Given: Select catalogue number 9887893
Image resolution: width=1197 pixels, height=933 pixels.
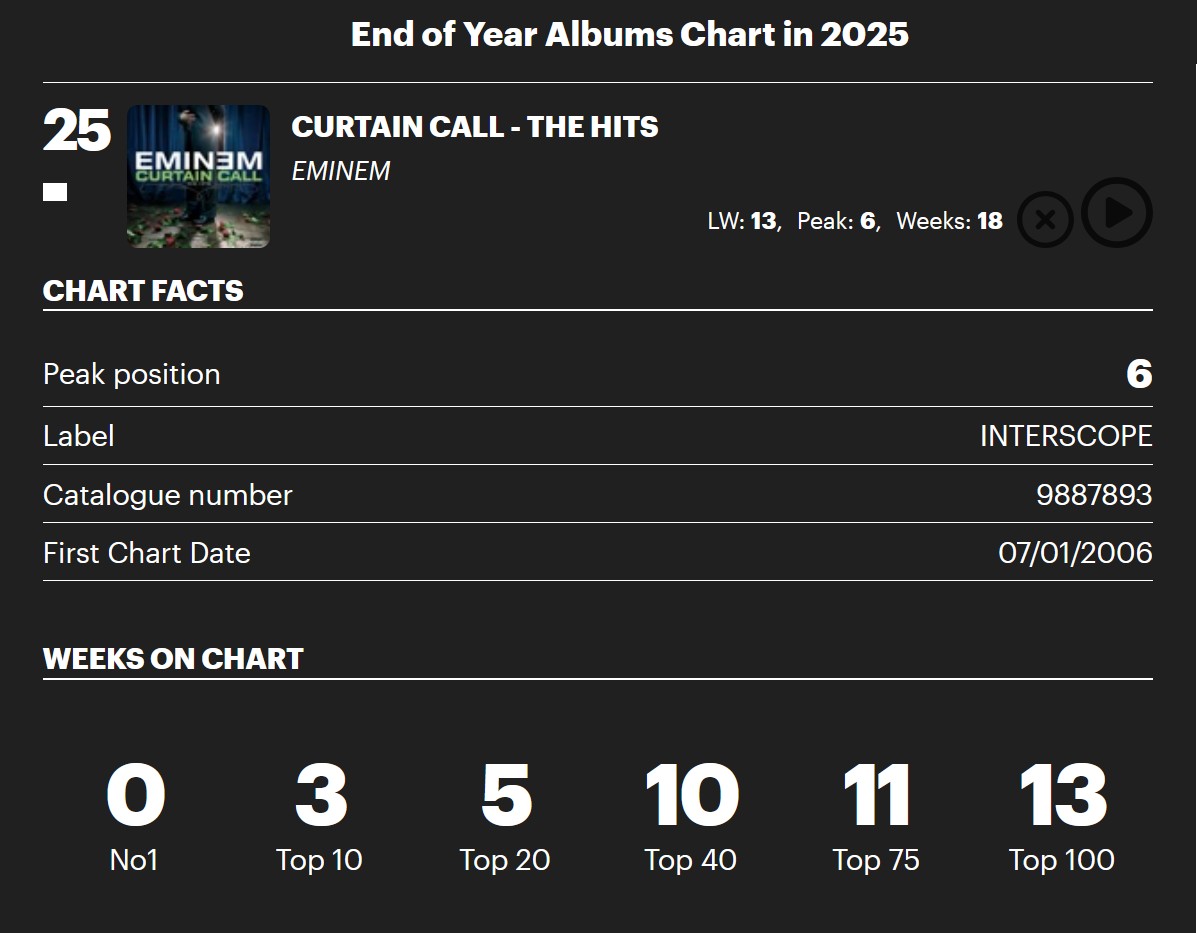Looking at the screenshot, I should point(1094,495).
